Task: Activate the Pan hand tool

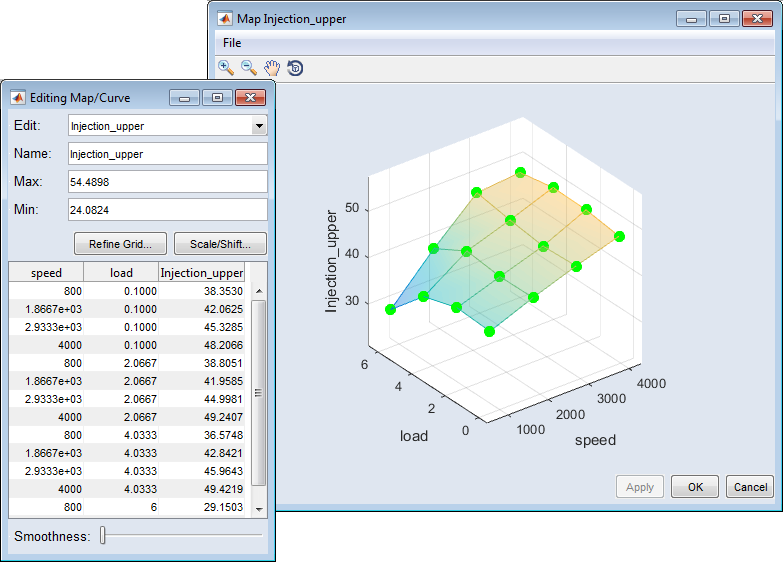Action: point(272,67)
